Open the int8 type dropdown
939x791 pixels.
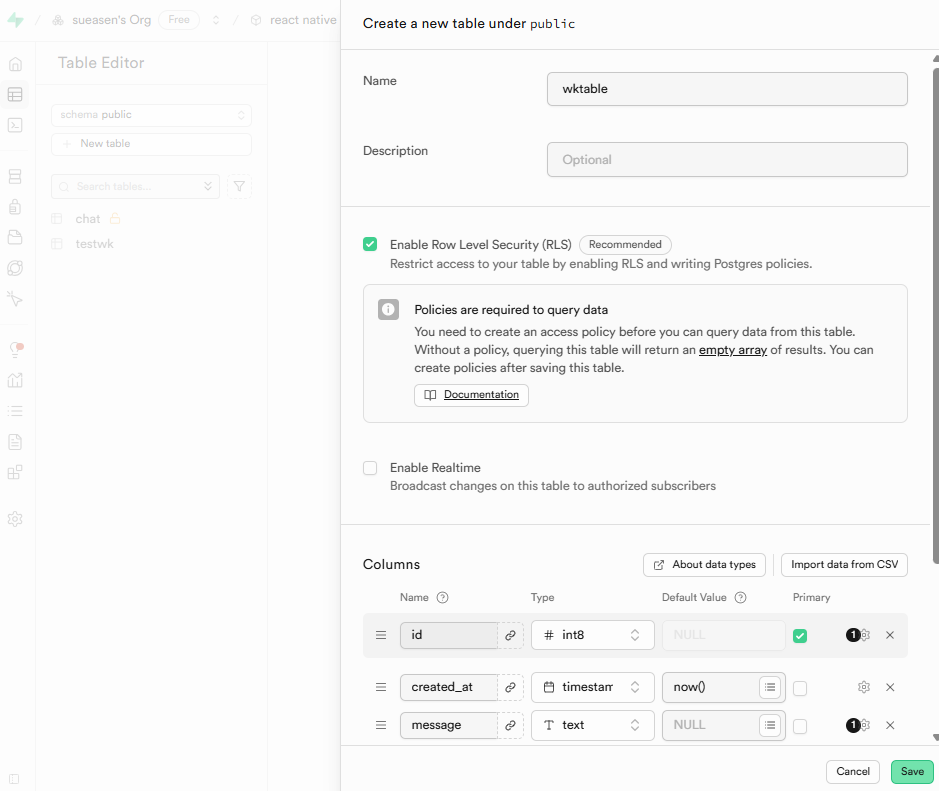(x=593, y=635)
